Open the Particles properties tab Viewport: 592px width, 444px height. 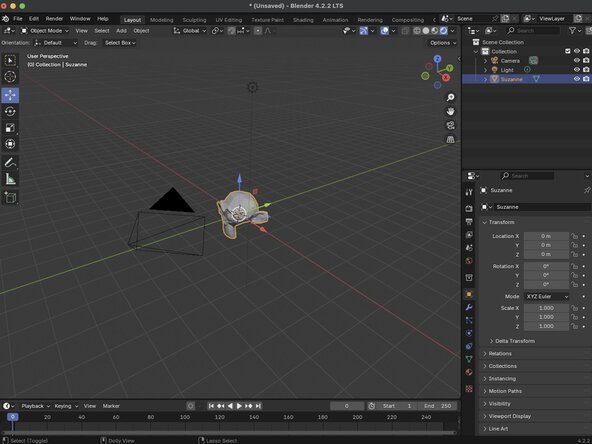[x=469, y=320]
